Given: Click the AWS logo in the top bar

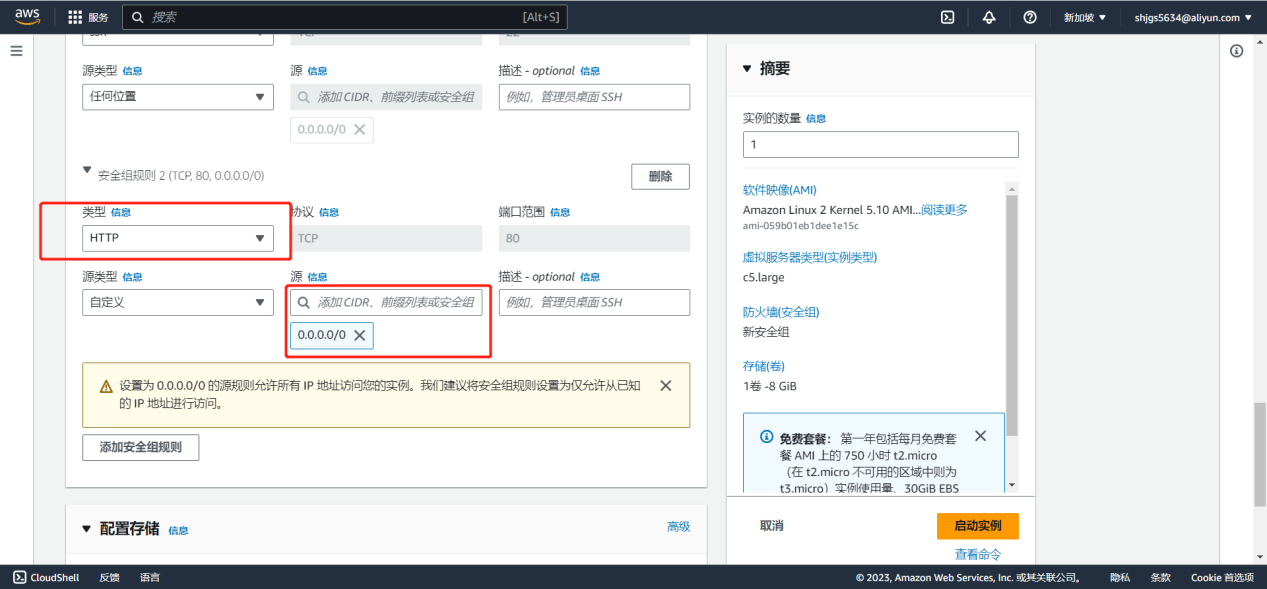Looking at the screenshot, I should [x=26, y=16].
